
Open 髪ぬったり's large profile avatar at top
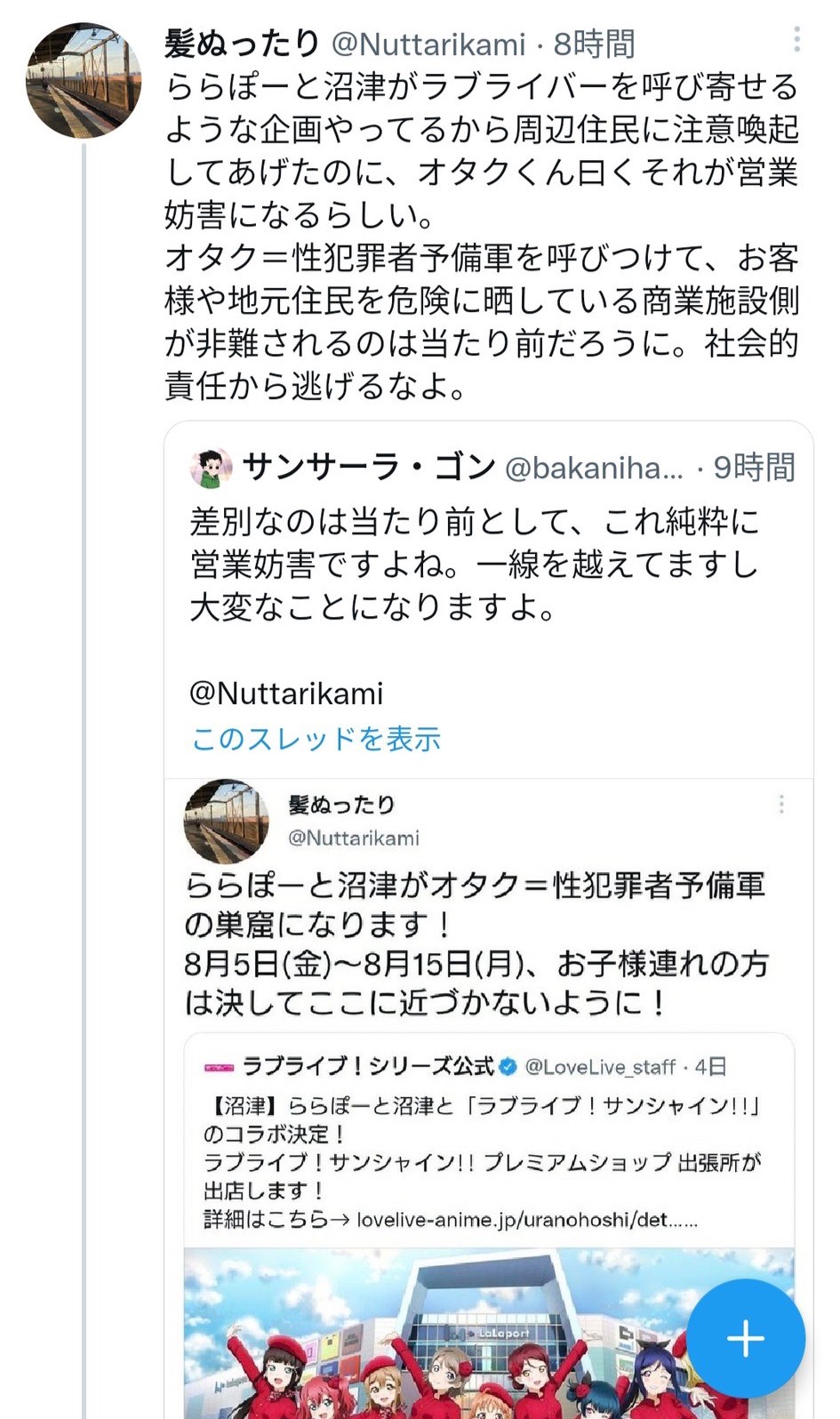84,81
